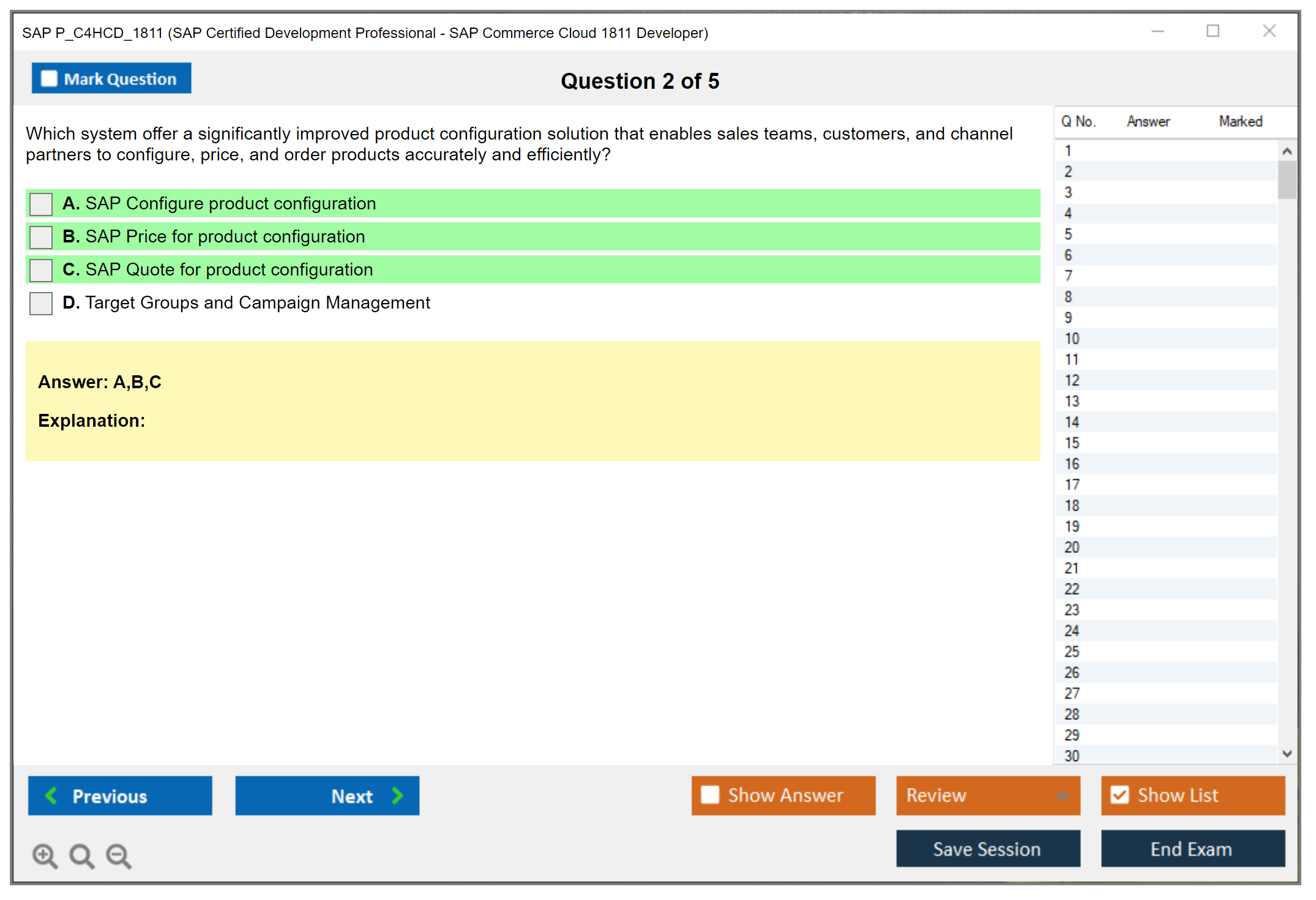Click the reset zoom magnifier icon
The image size is (1316, 900).
(81, 855)
